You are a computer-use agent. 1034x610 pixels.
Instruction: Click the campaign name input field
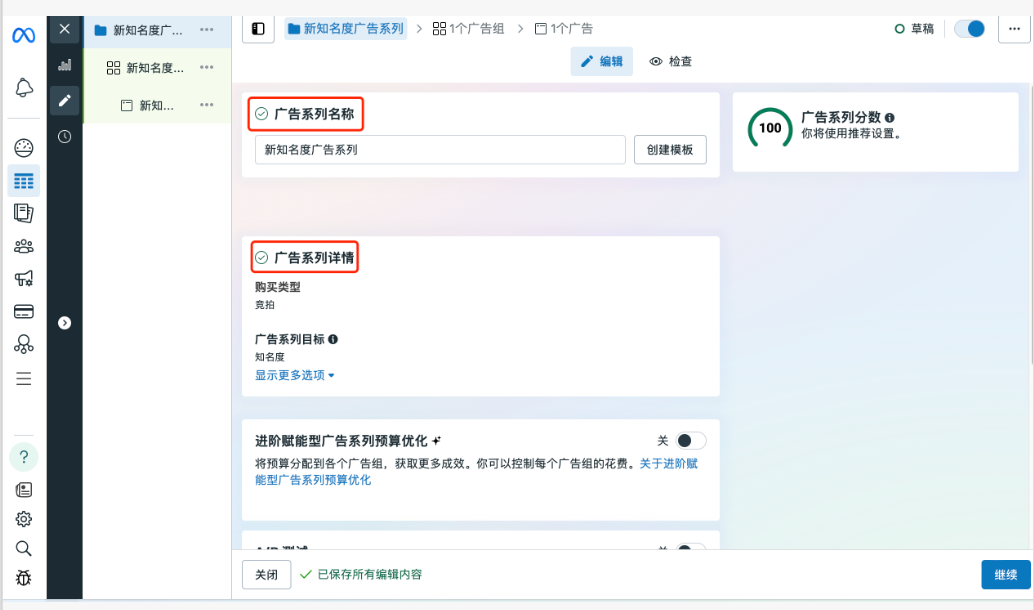(x=440, y=150)
